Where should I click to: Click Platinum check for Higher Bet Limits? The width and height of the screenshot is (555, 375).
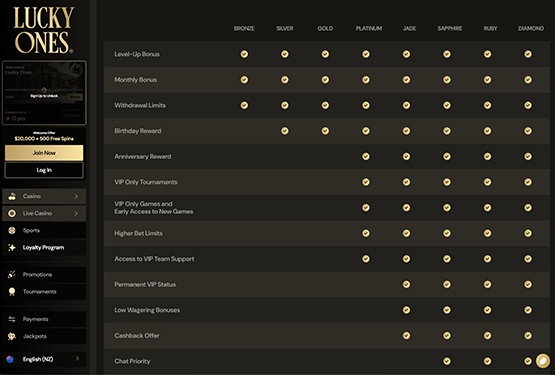pyautogui.click(x=366, y=233)
